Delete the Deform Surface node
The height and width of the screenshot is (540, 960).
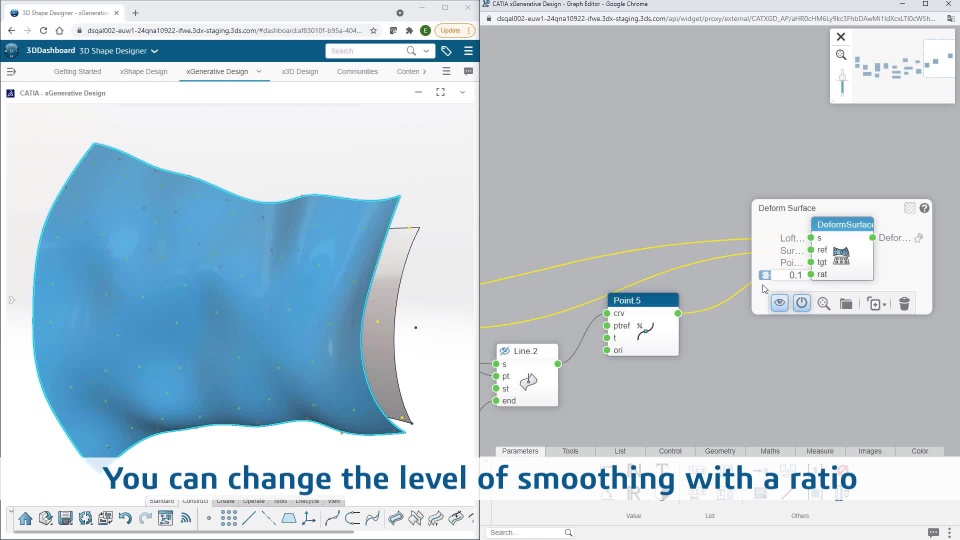click(904, 304)
